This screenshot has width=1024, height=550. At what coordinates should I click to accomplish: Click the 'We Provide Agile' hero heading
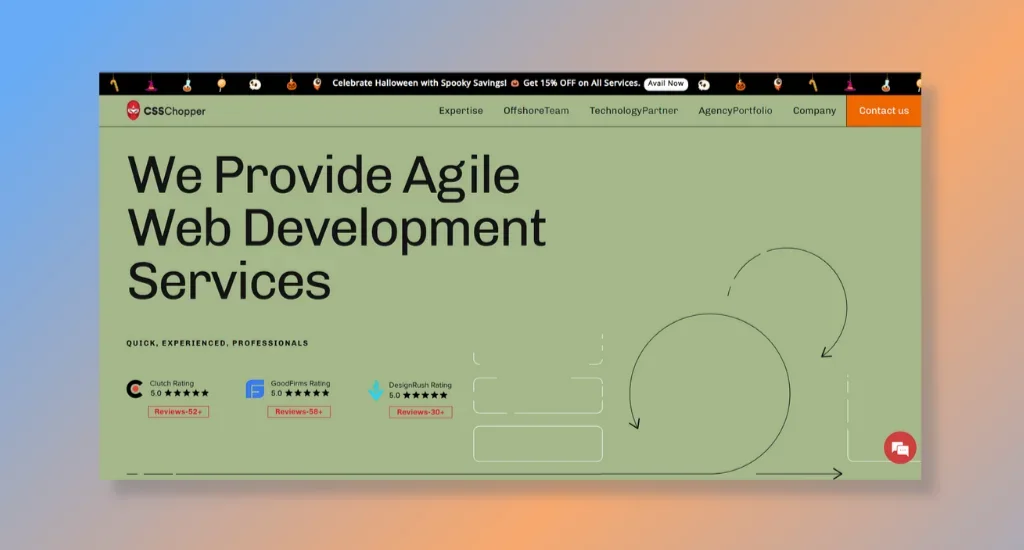click(324, 175)
